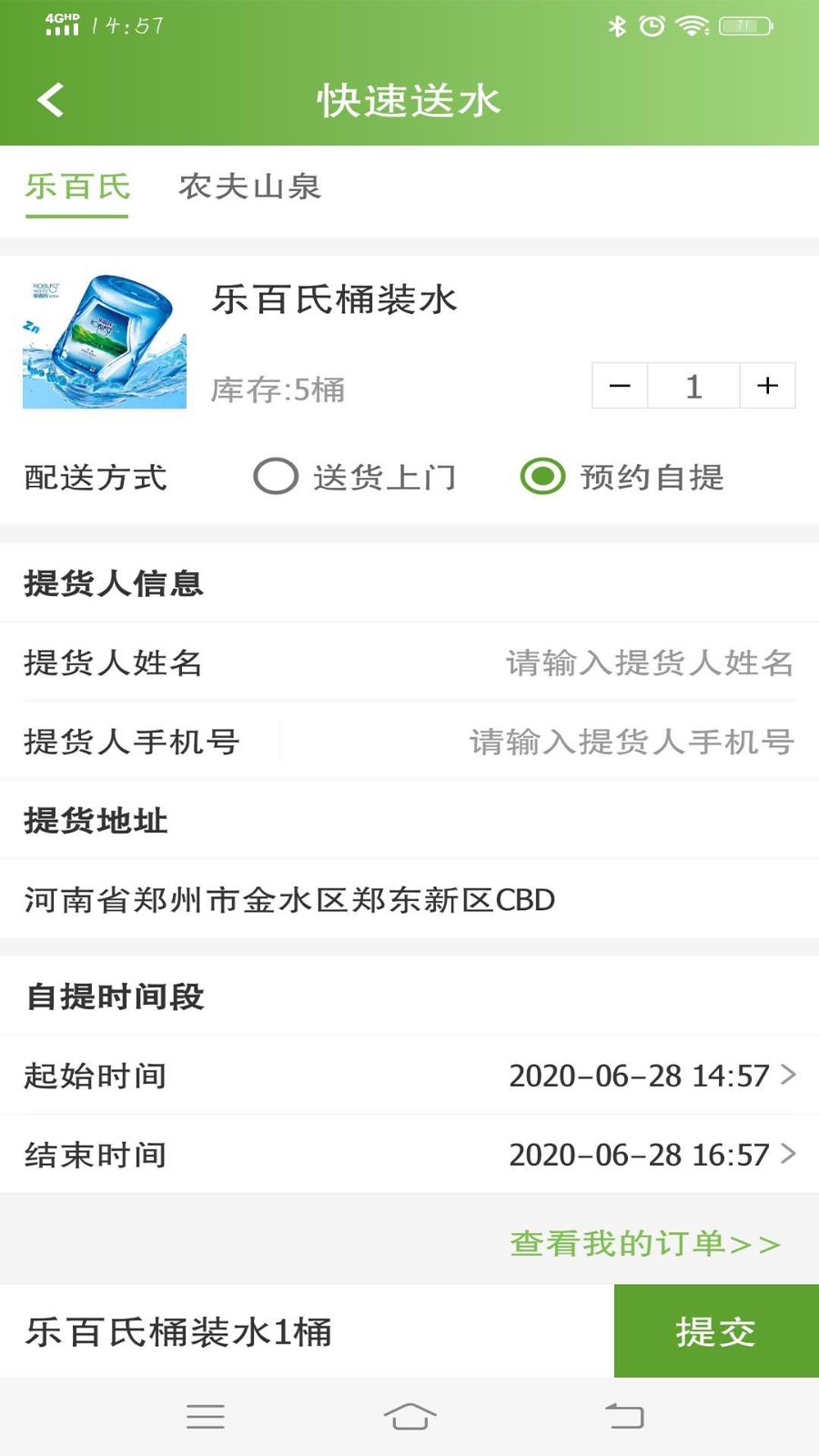Switch to 农夫山泉 tab
The image size is (819, 1456).
coord(250,187)
